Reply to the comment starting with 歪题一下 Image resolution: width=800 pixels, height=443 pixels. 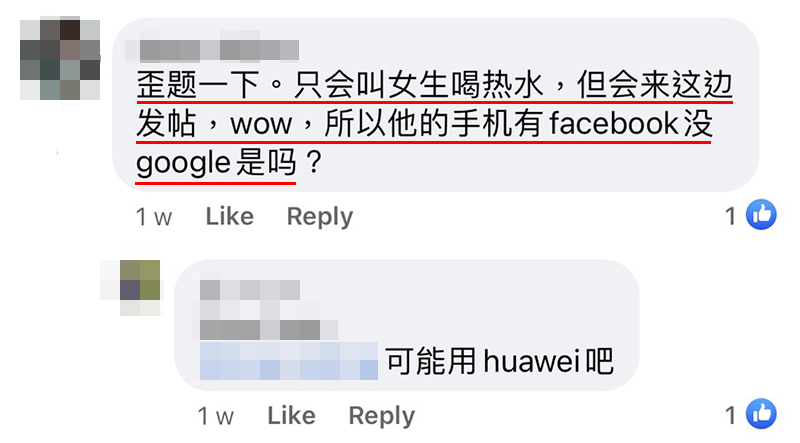[320, 217]
